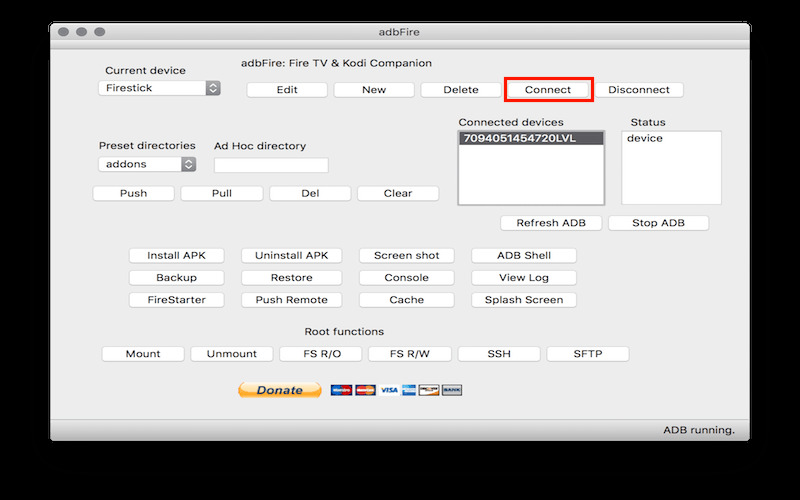Click the FireStarter button

(x=177, y=300)
